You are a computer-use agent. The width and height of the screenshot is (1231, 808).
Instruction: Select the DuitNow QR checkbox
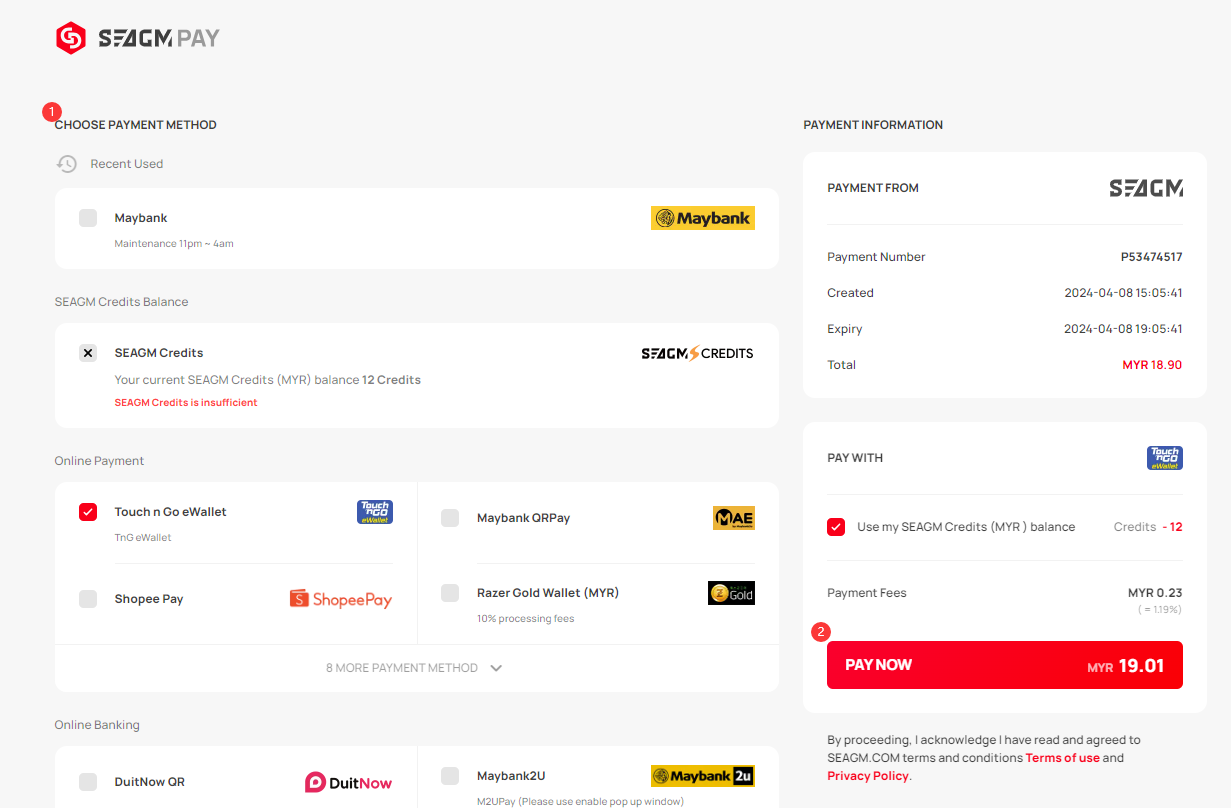(x=88, y=782)
